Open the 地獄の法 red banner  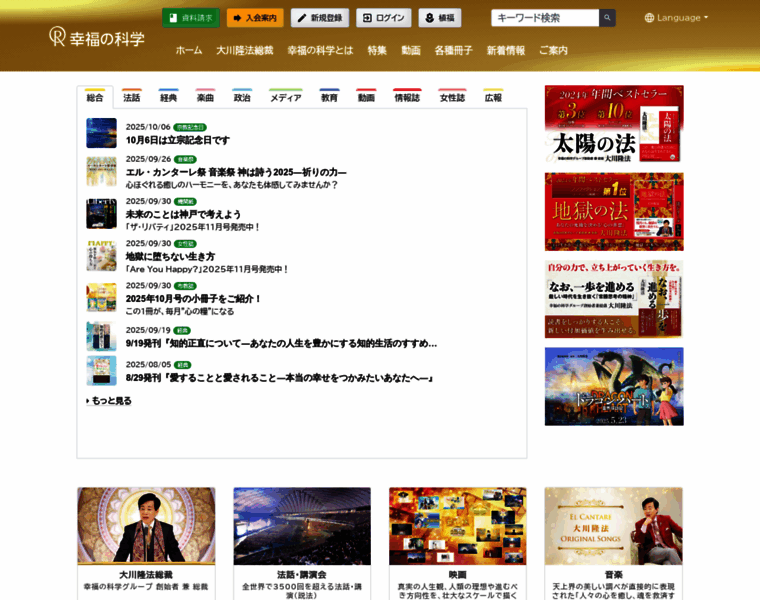click(614, 211)
